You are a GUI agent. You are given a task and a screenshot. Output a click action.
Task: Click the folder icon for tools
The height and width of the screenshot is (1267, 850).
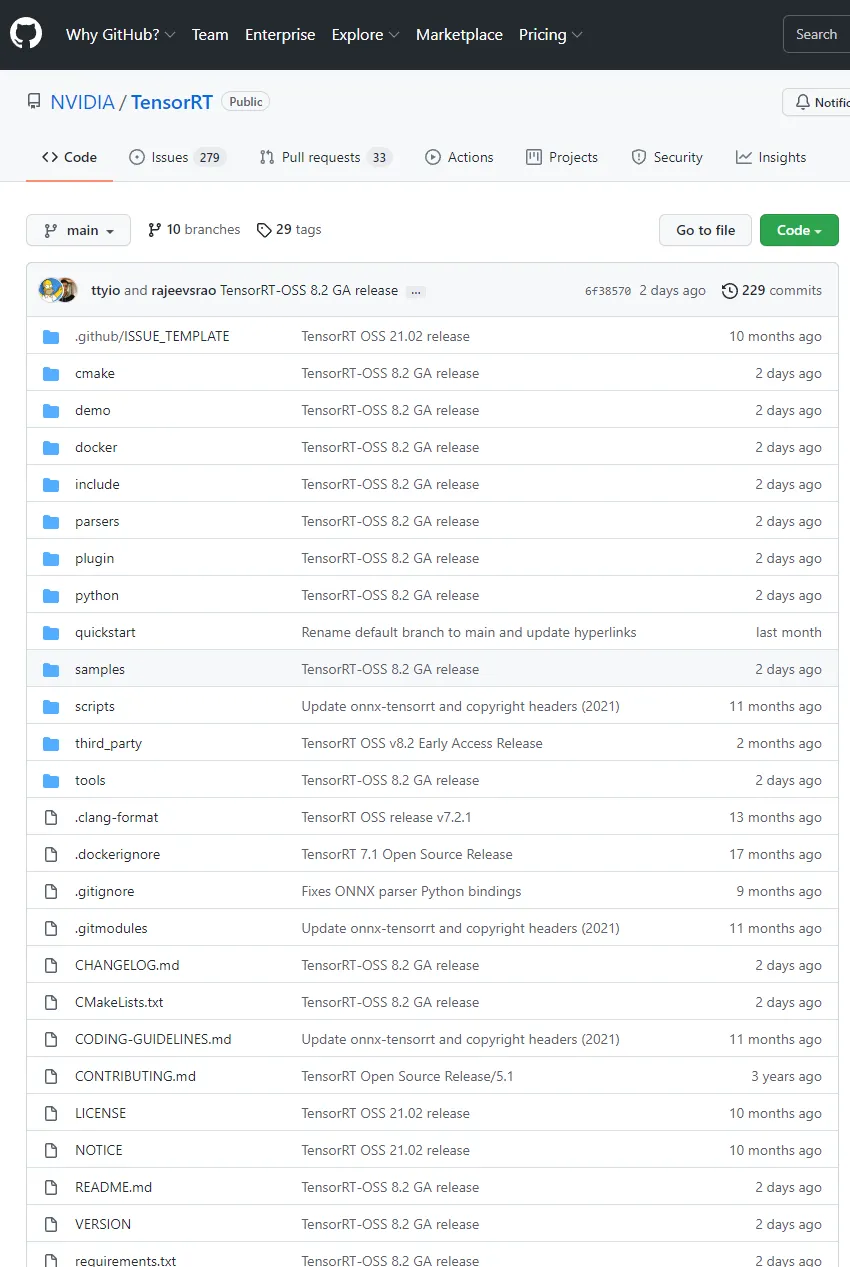pos(51,780)
